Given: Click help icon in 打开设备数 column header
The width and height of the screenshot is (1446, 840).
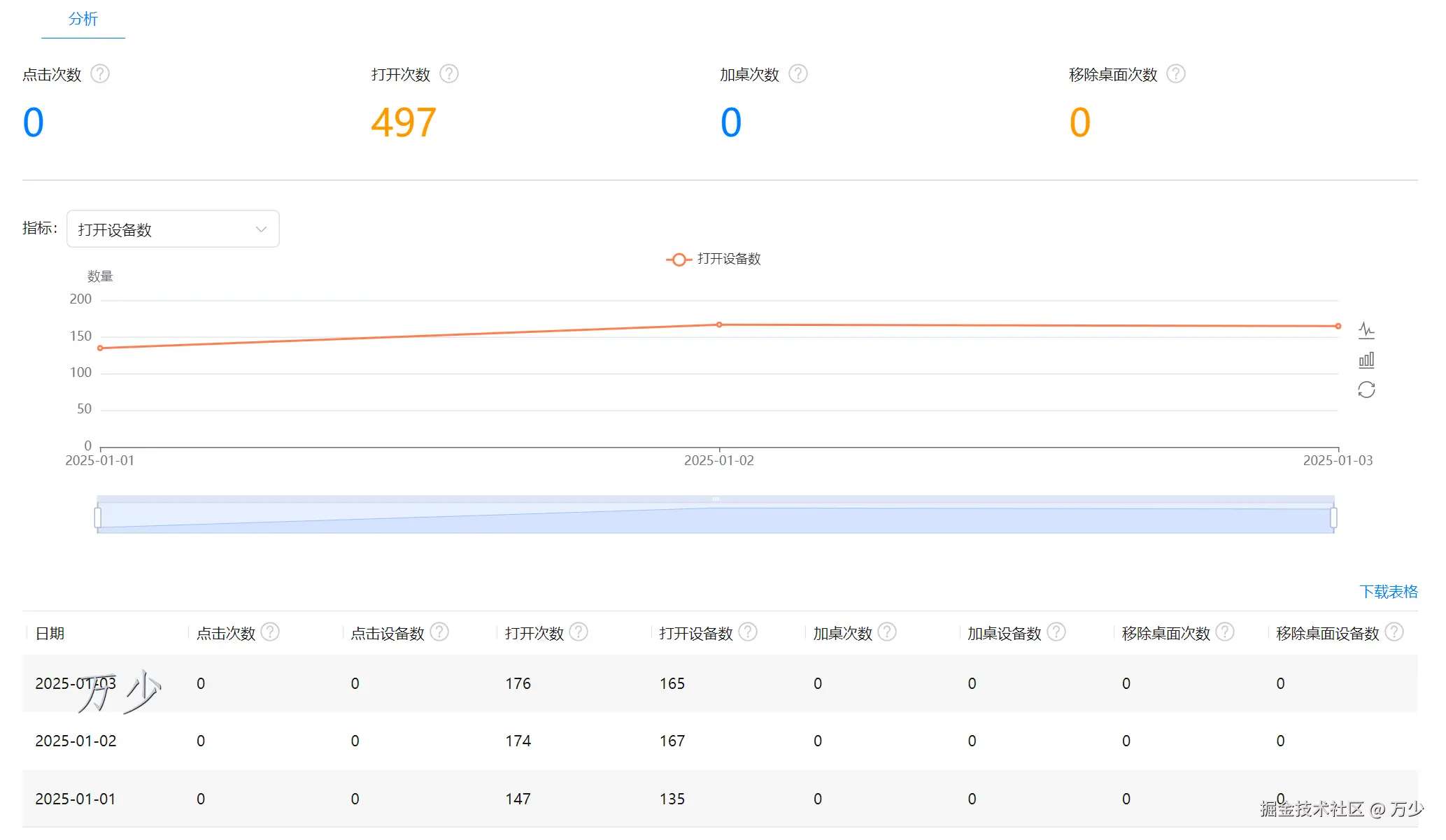Looking at the screenshot, I should pos(747,632).
